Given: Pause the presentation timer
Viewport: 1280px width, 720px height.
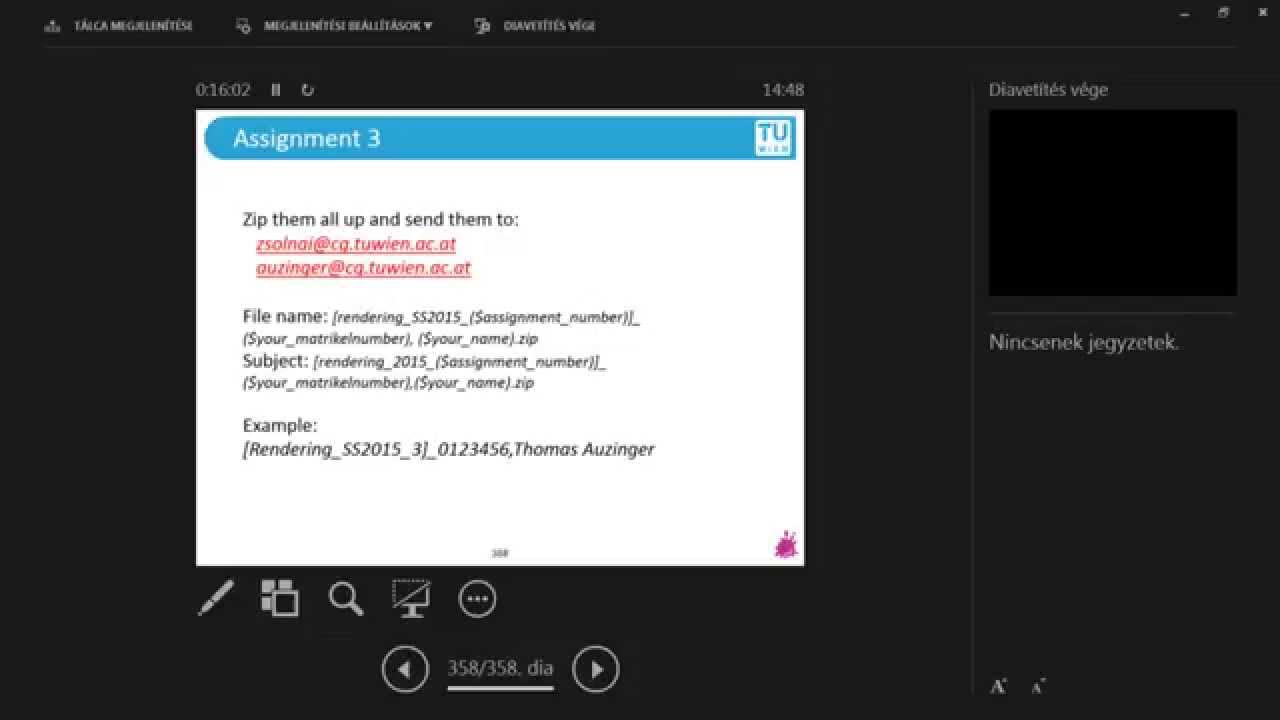Looking at the screenshot, I should click(x=276, y=90).
